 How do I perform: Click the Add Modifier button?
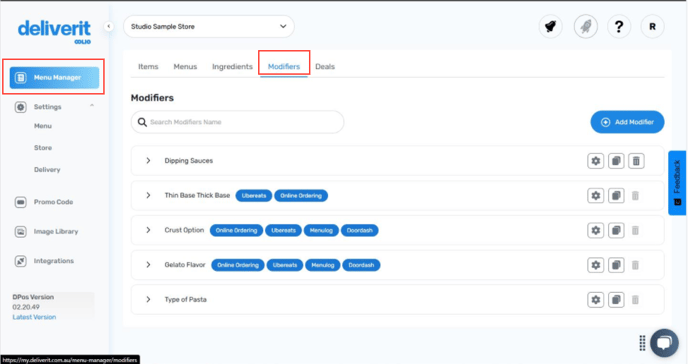[x=627, y=122]
